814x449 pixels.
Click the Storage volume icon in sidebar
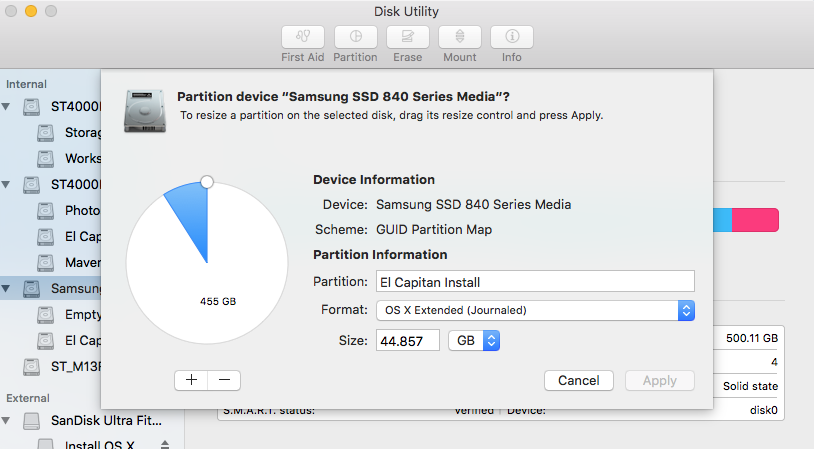(x=46, y=133)
